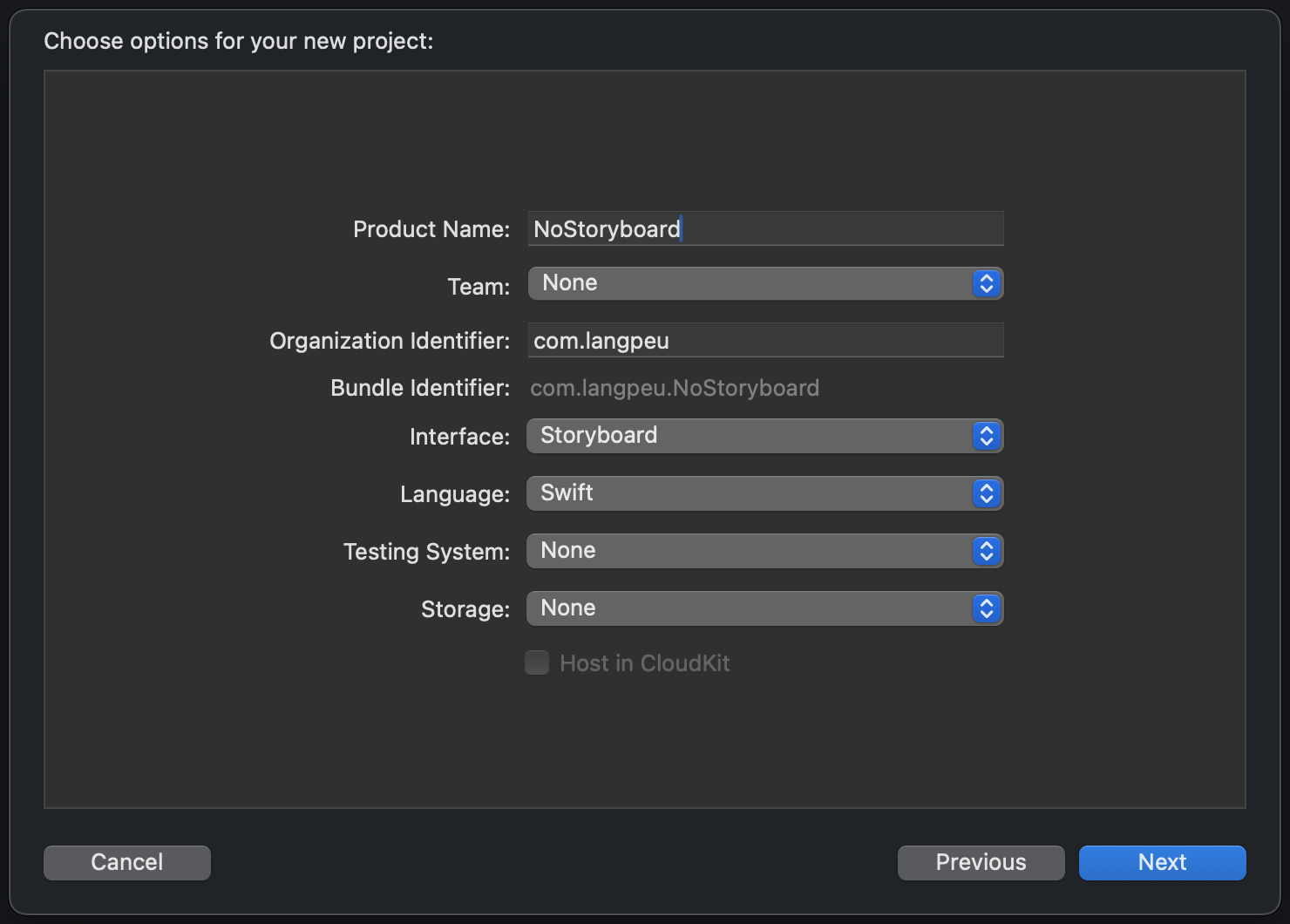Toggle the Host in CloudKit checkbox

coord(537,662)
